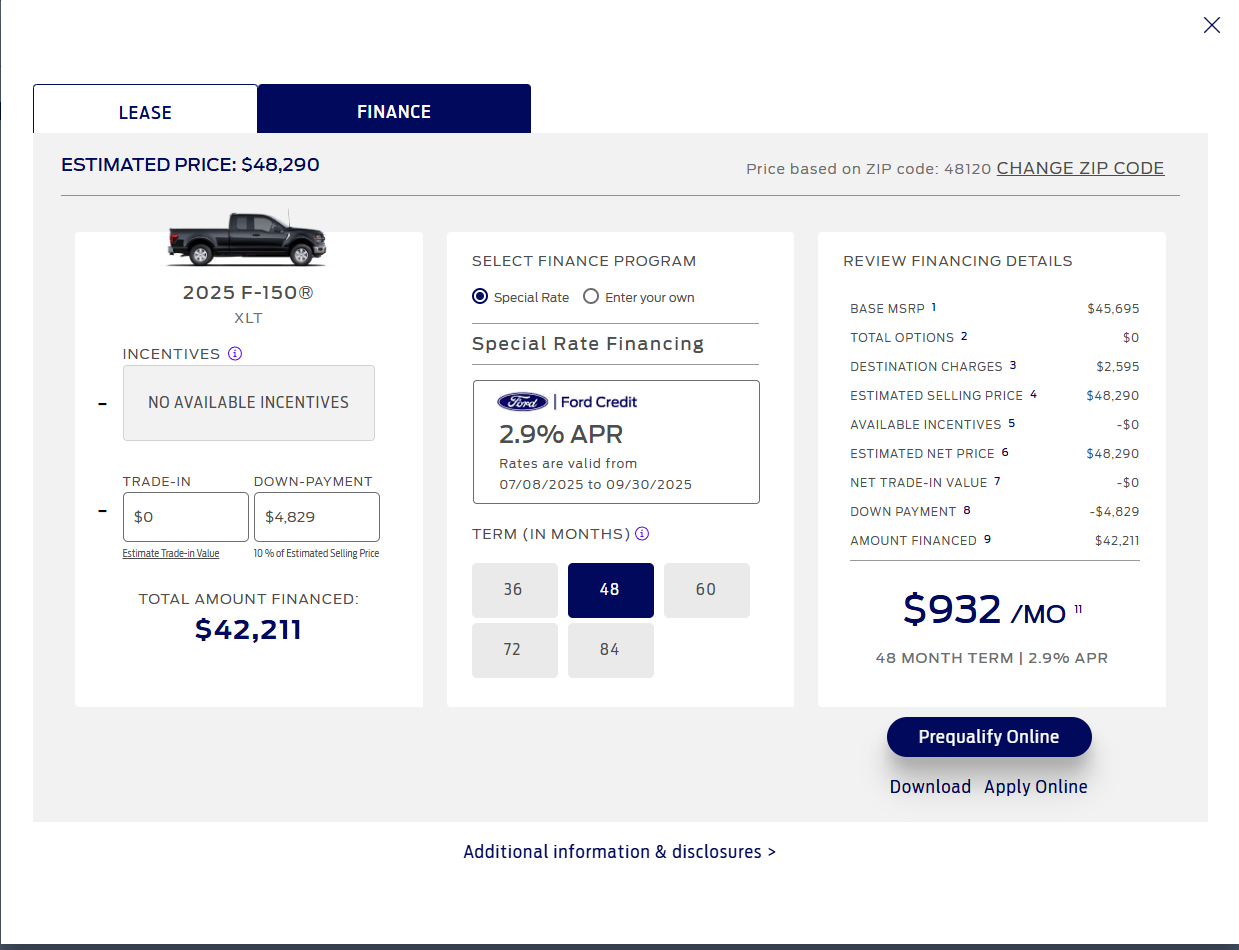Click the Special Rate Financing heading

[x=588, y=344]
